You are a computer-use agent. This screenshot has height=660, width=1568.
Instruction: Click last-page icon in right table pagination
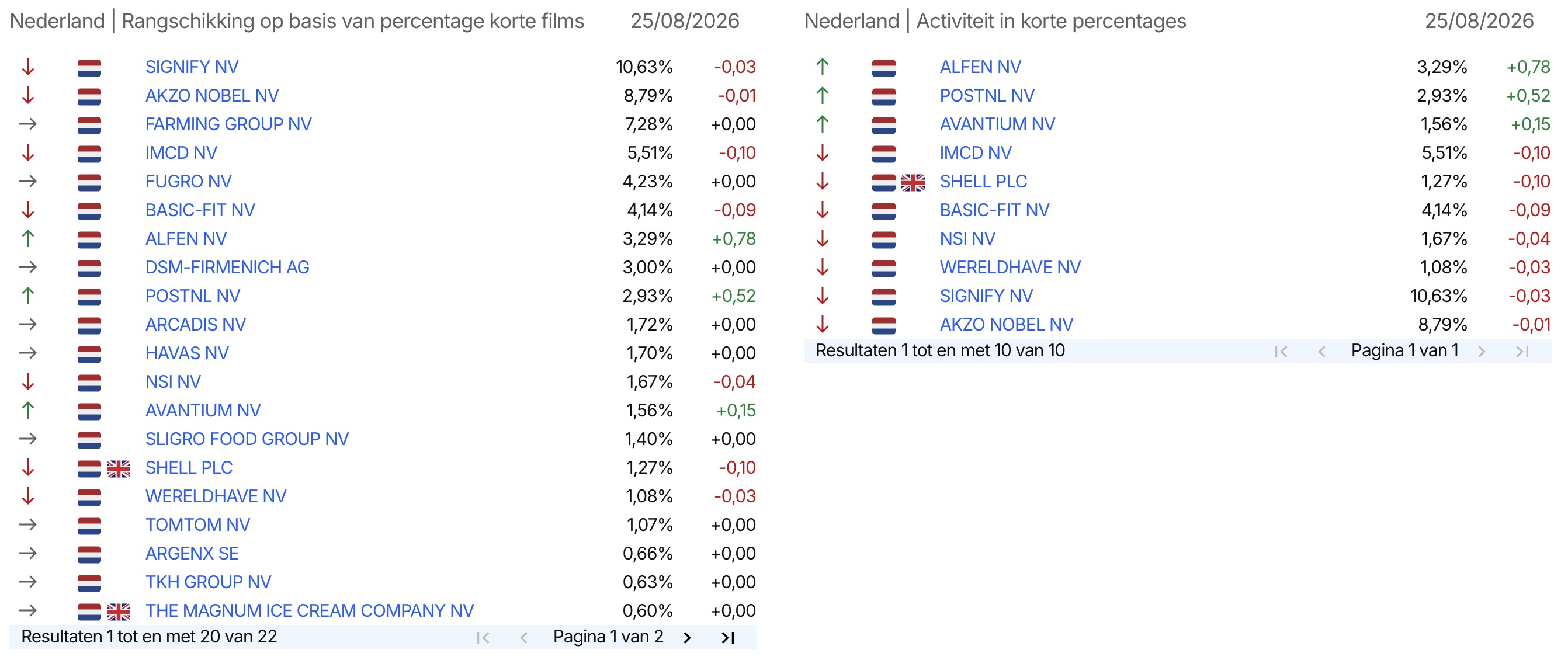pos(1522,352)
